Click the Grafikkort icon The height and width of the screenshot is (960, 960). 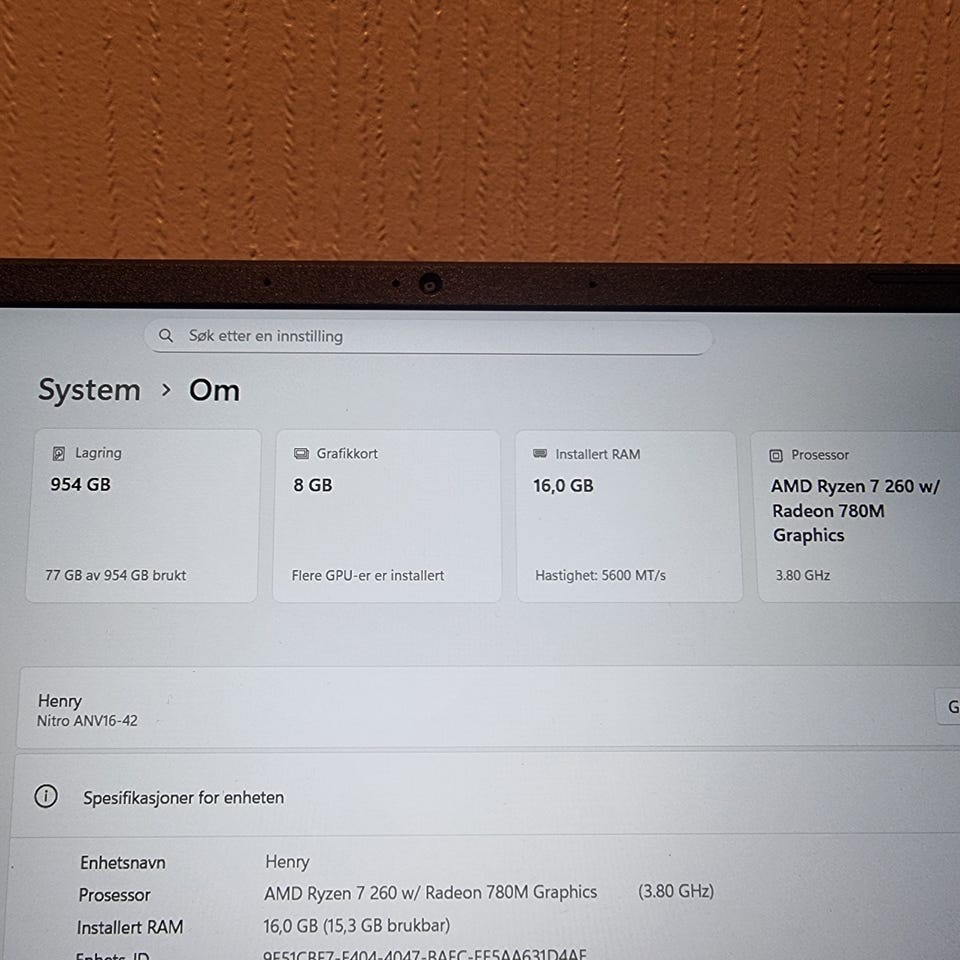[301, 454]
